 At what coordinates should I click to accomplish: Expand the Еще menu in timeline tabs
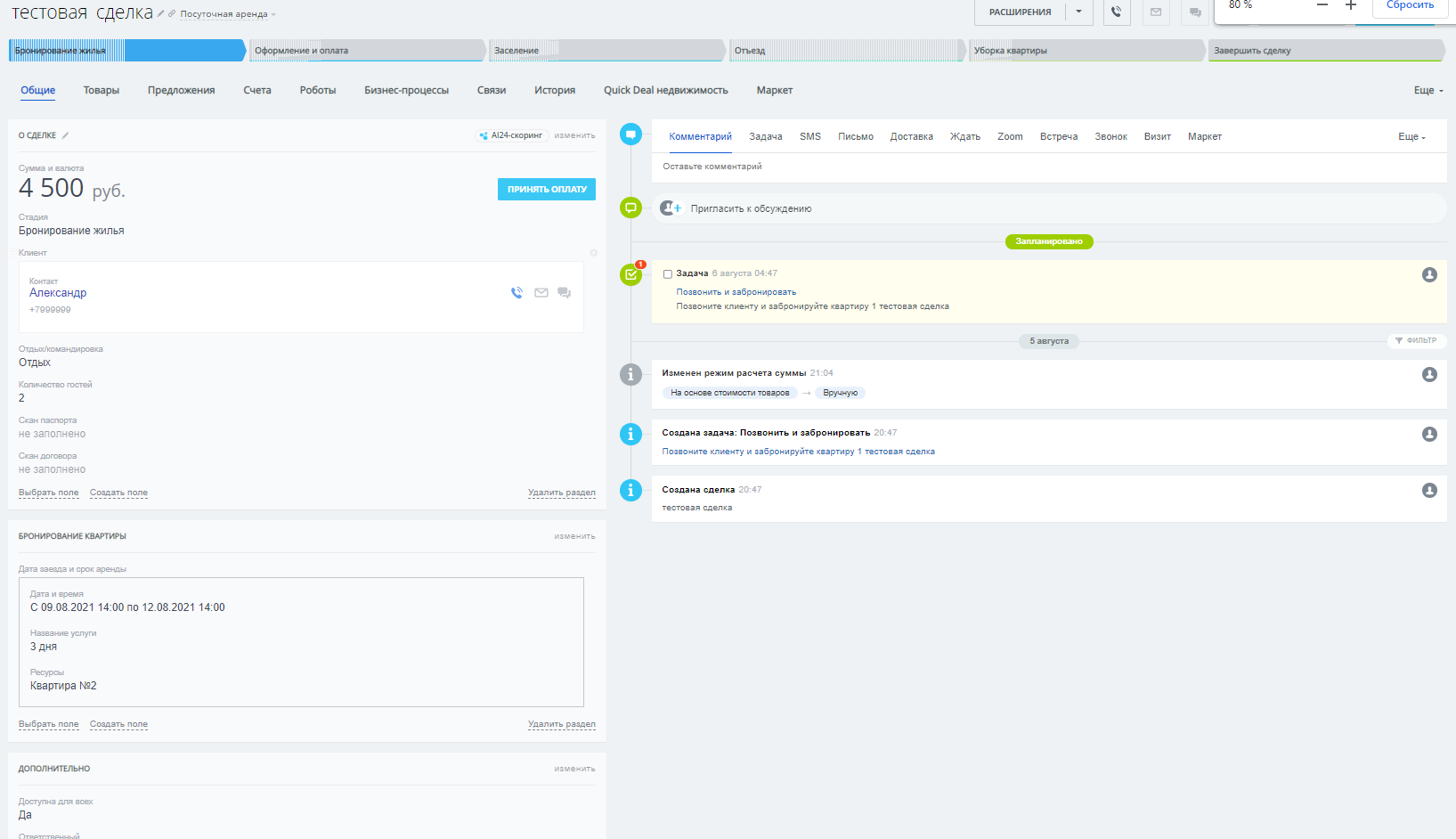pos(1411,137)
